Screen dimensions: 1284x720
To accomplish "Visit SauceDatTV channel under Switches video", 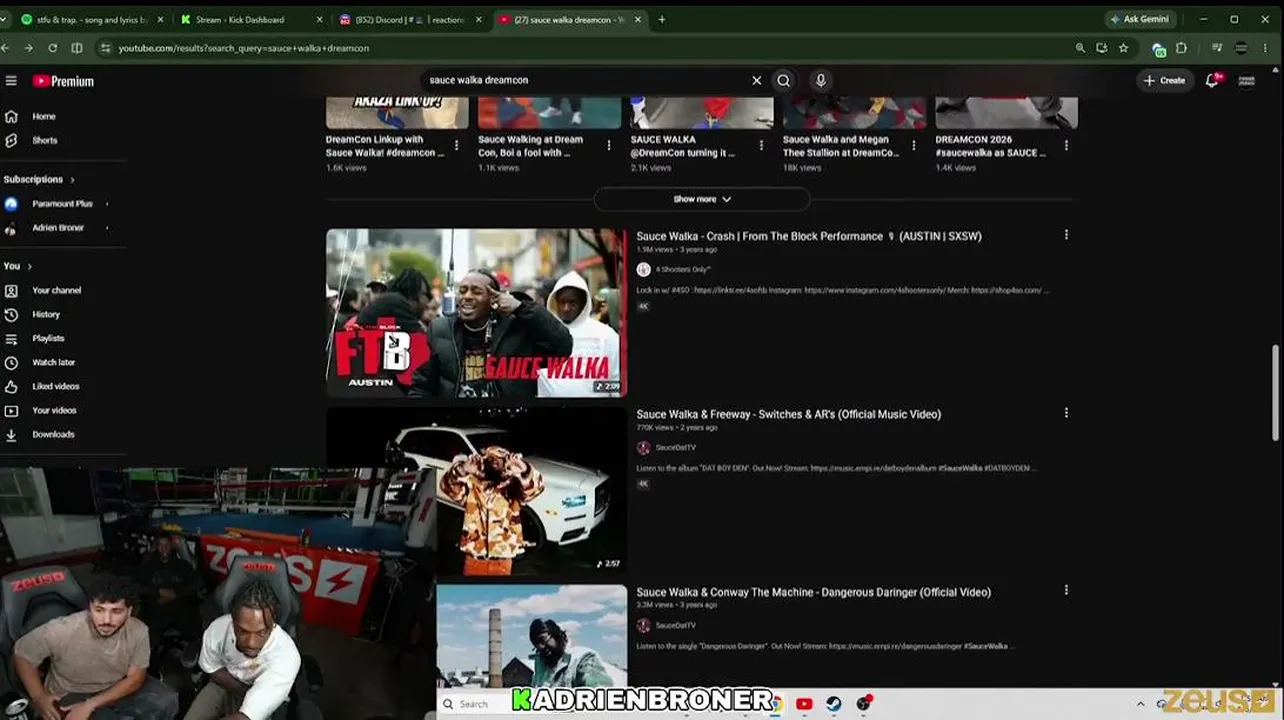I will click(x=675, y=448).
